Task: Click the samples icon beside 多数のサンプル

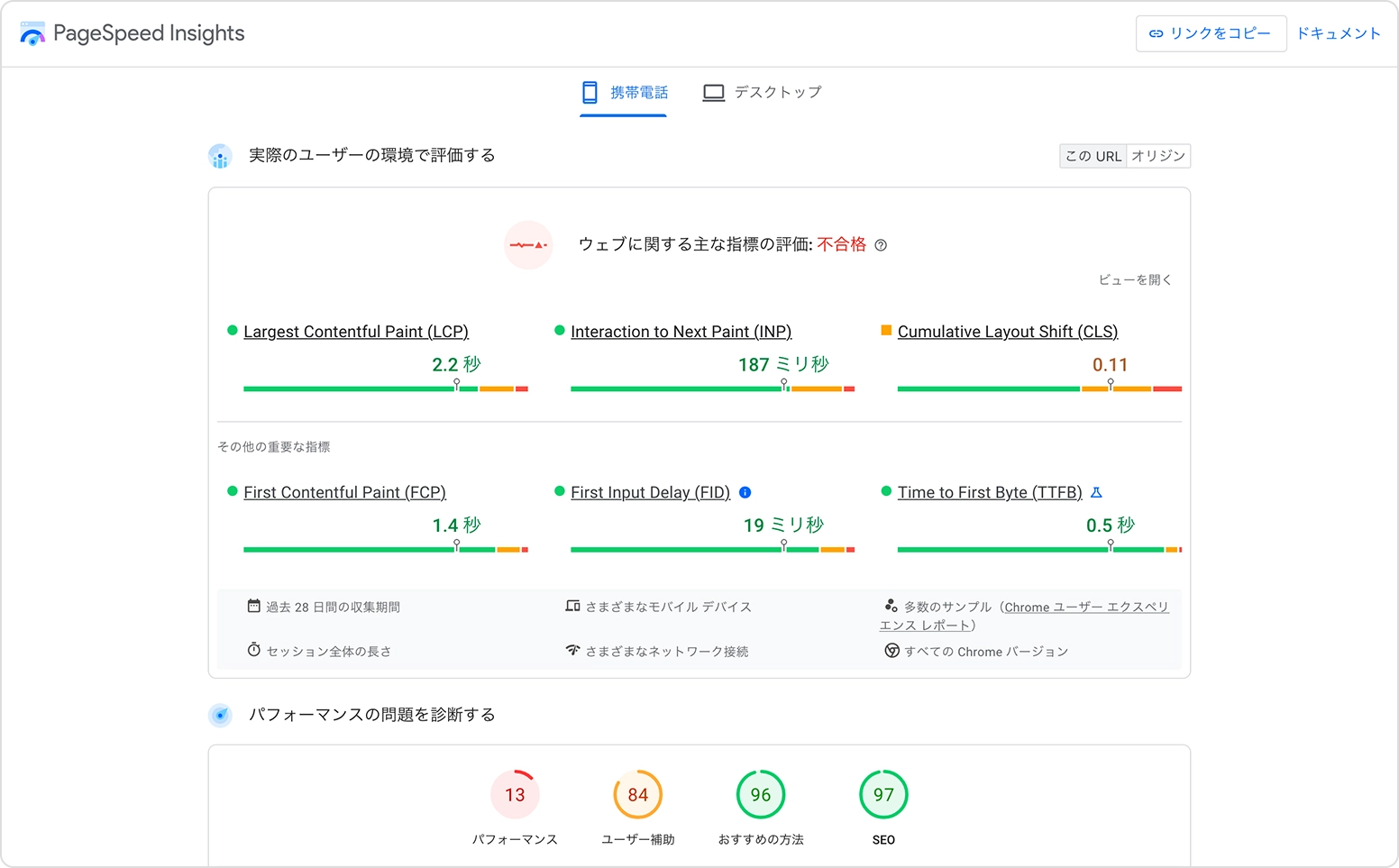Action: [891, 606]
